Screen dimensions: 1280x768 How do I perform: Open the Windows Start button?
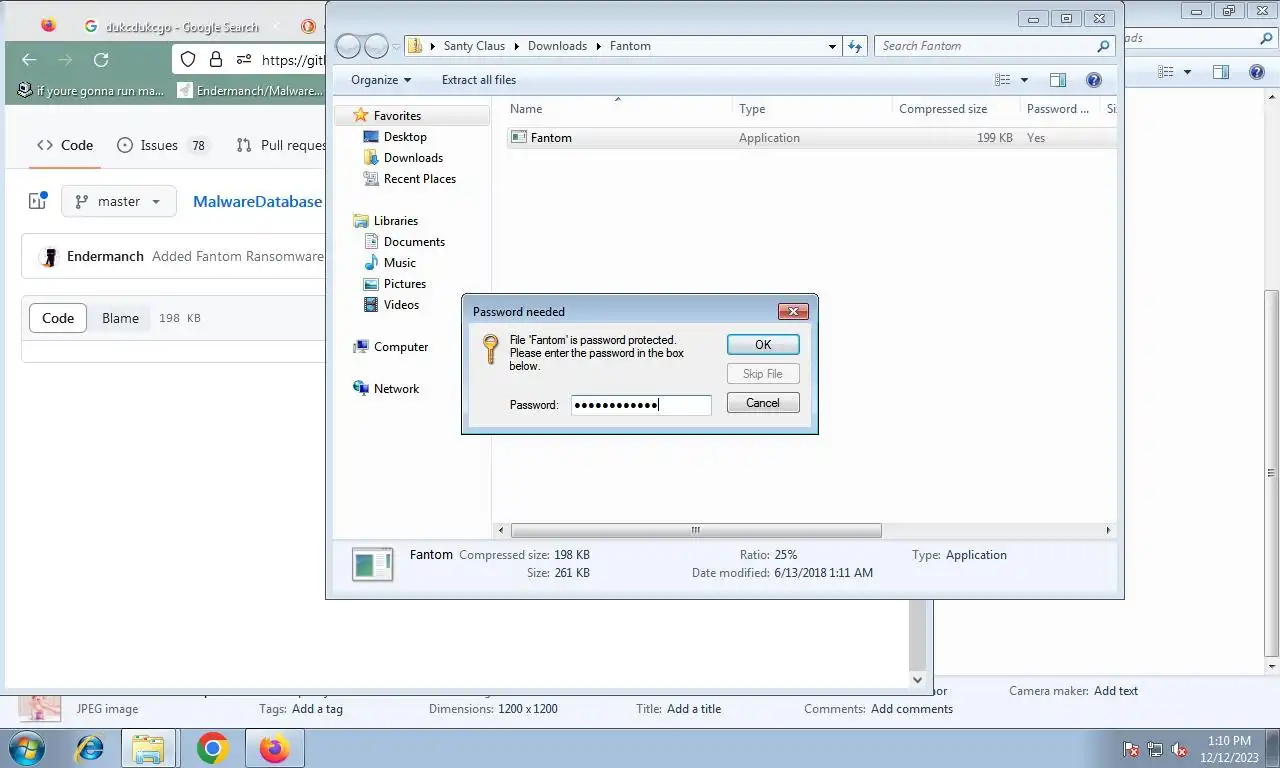click(27, 748)
